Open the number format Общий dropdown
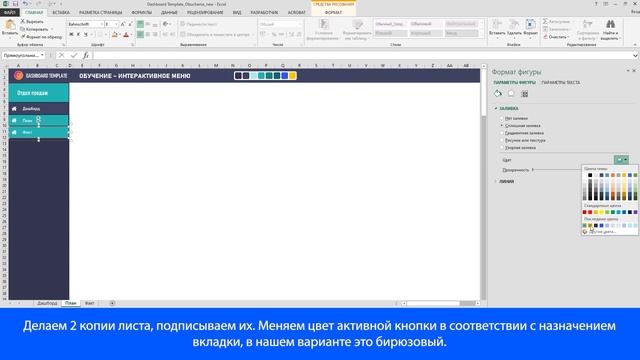 point(300,24)
